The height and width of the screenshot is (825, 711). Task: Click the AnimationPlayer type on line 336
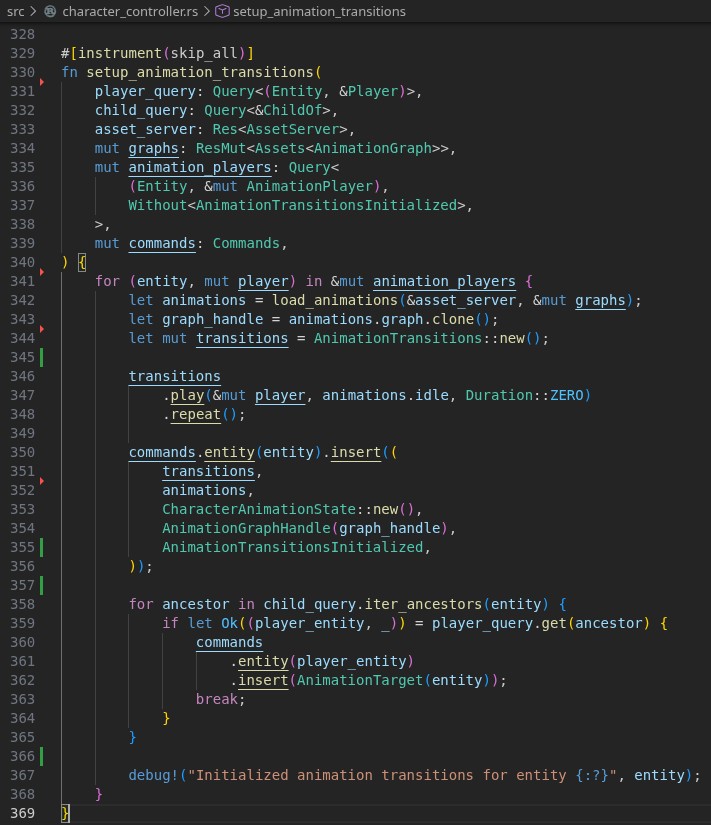(x=309, y=186)
